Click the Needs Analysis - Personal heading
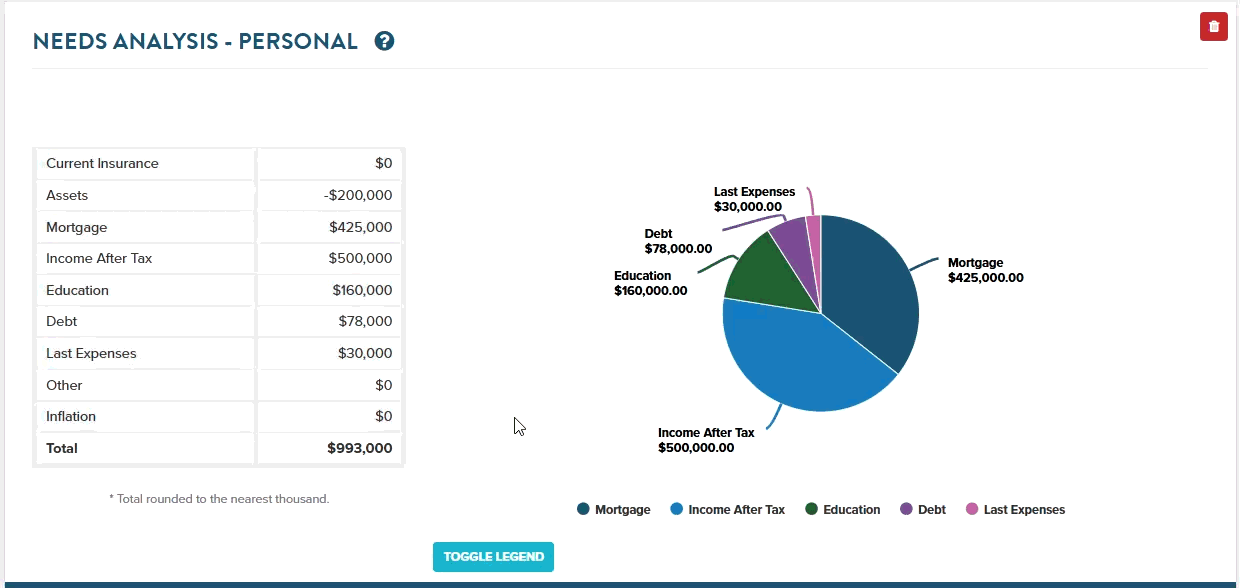 click(x=195, y=41)
